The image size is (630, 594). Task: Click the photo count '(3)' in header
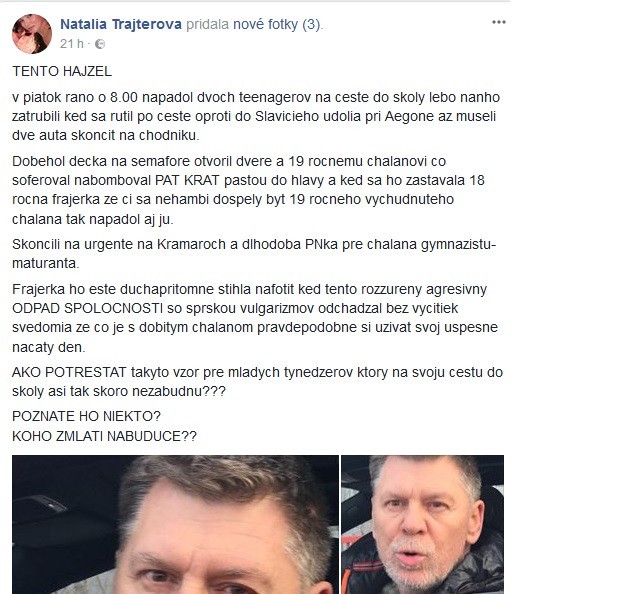click(312, 25)
